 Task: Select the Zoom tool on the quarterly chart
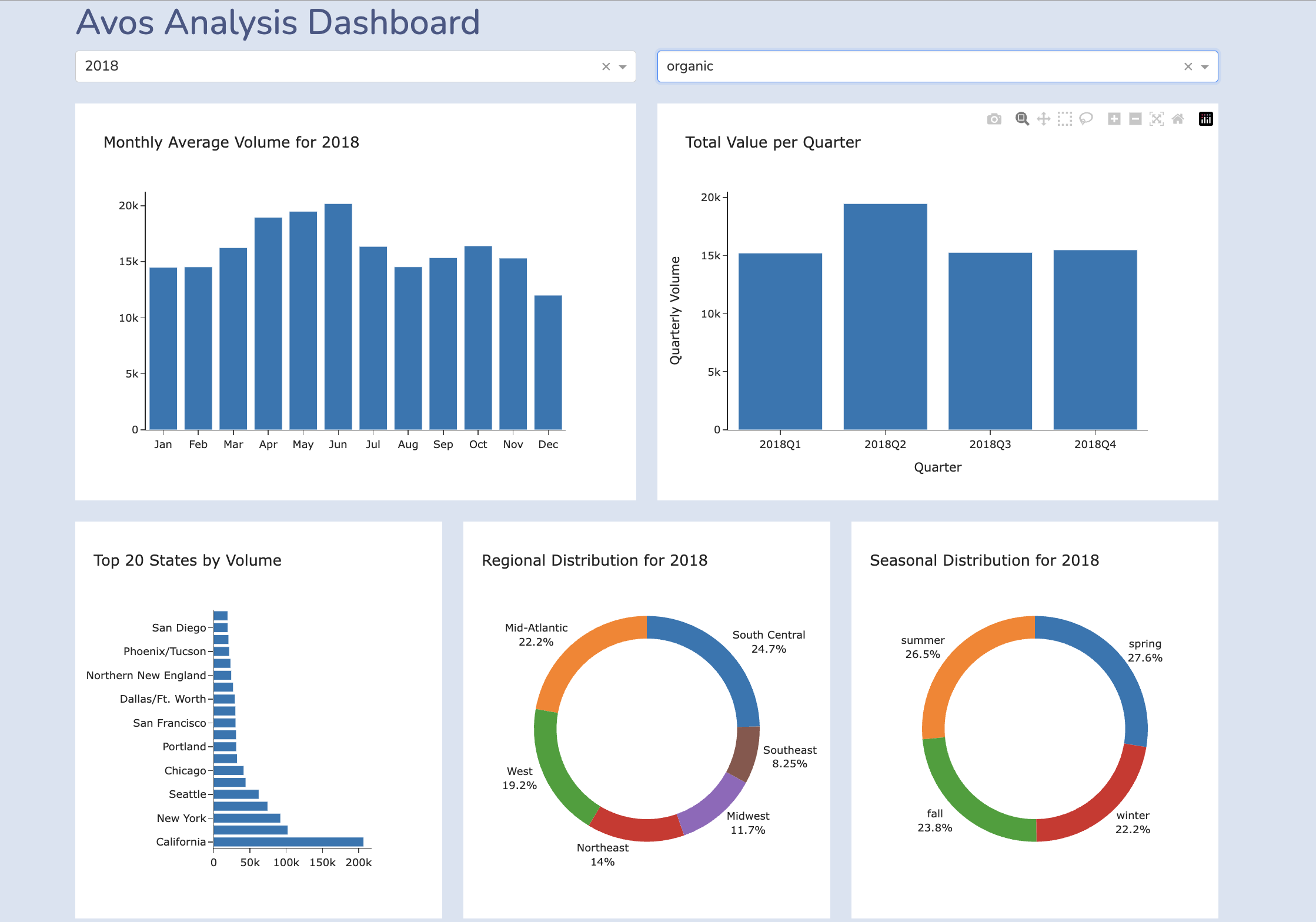point(1022,119)
